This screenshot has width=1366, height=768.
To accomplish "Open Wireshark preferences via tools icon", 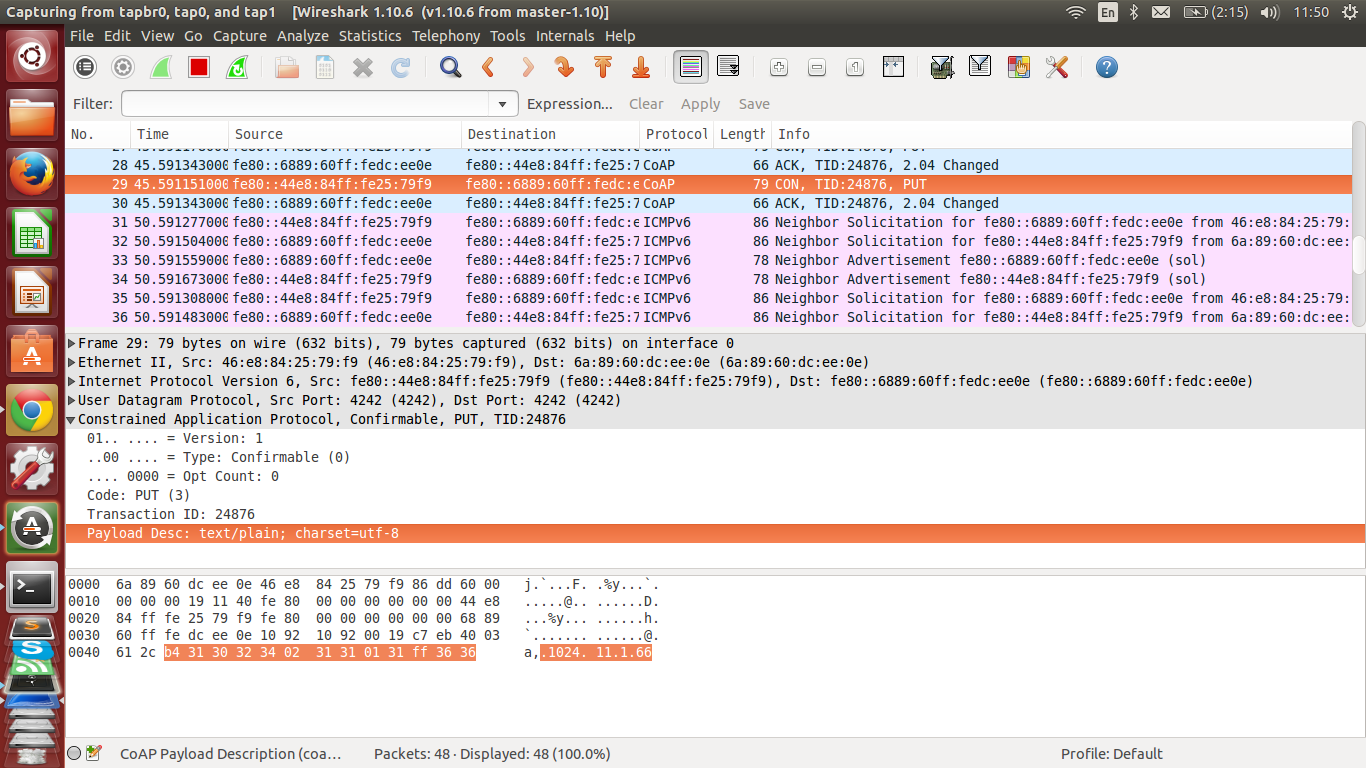I will pos(1056,67).
